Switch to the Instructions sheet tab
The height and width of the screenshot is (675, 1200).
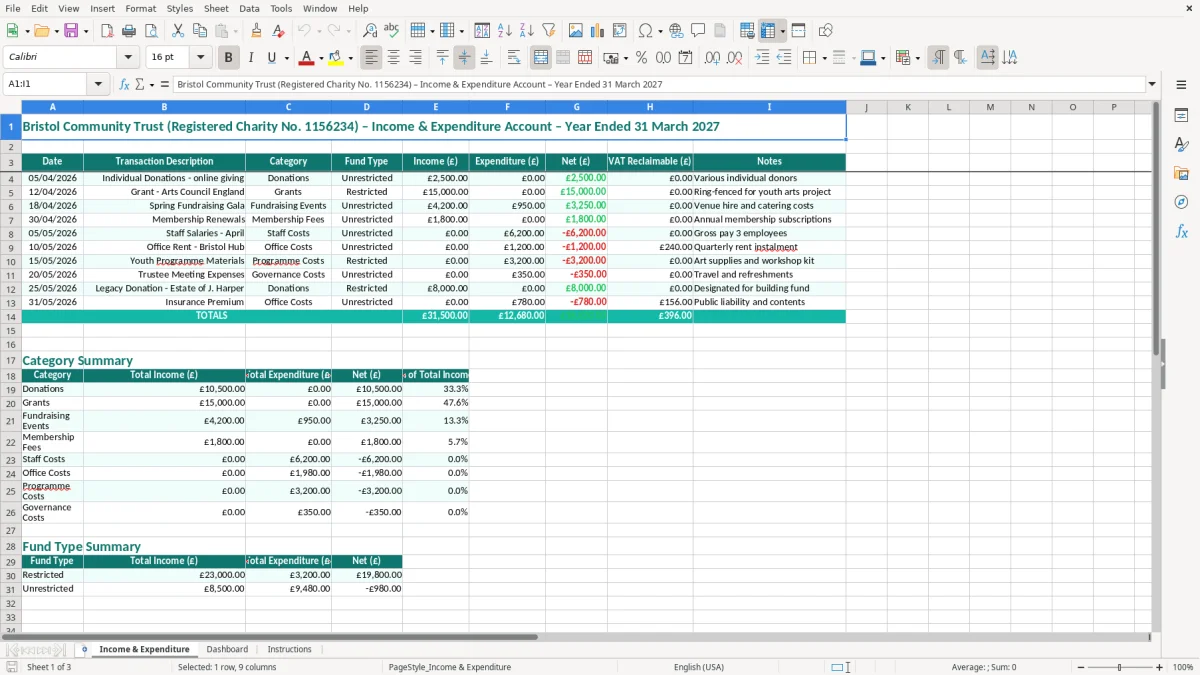click(x=289, y=649)
